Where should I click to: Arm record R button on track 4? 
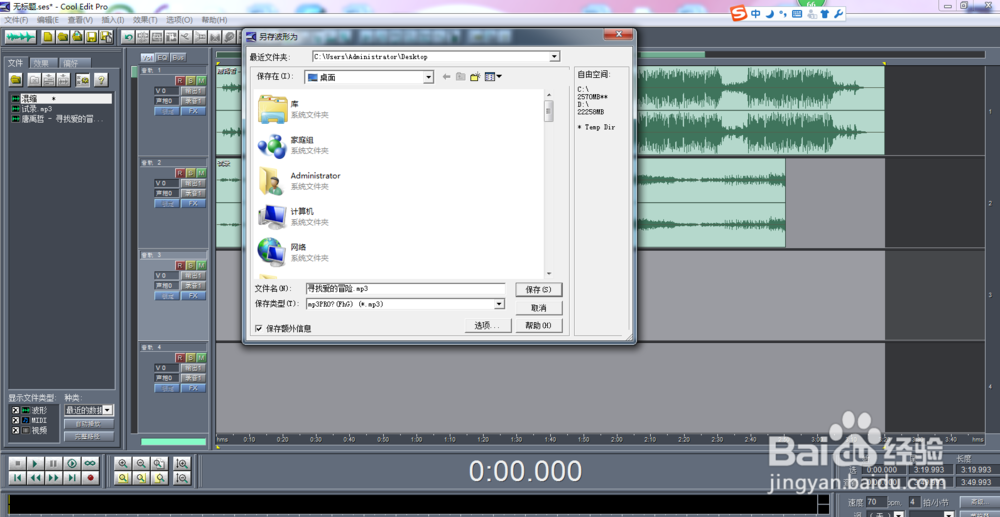pyautogui.click(x=180, y=358)
